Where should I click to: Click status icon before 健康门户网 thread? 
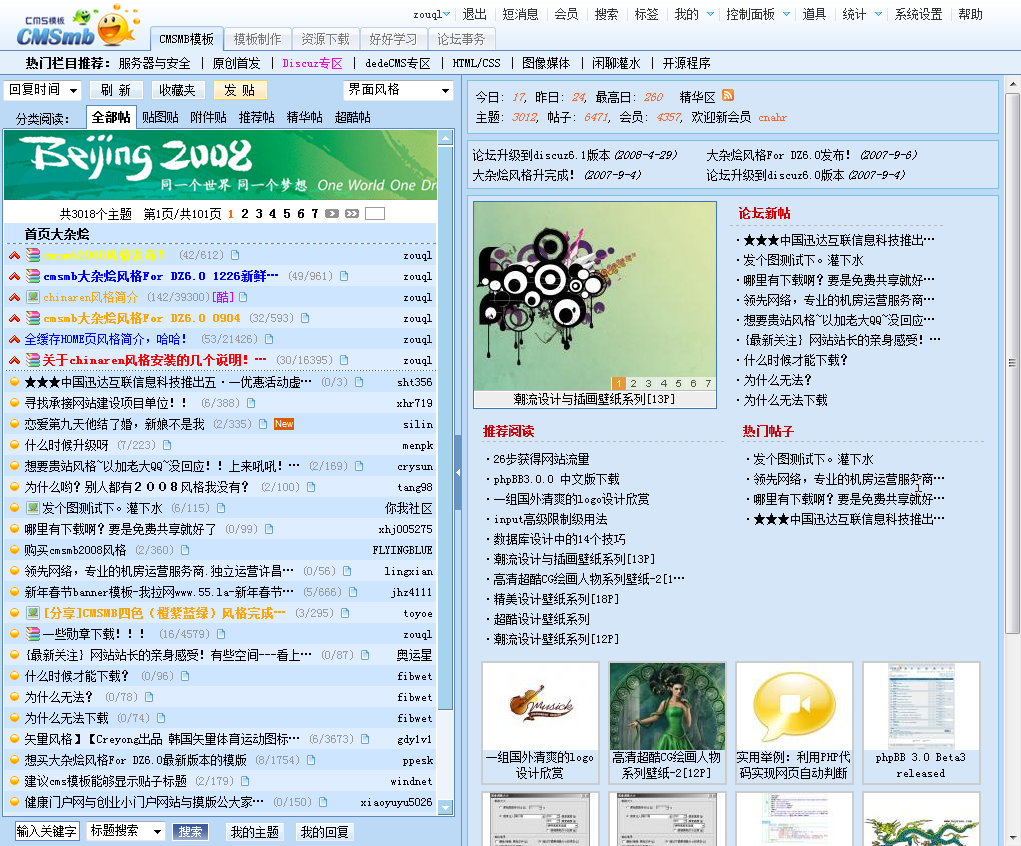pos(14,802)
